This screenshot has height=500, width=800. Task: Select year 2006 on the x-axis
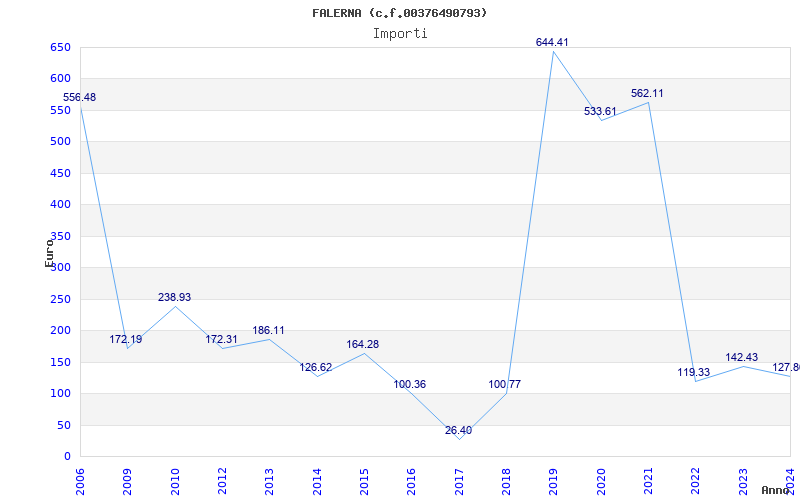80,480
